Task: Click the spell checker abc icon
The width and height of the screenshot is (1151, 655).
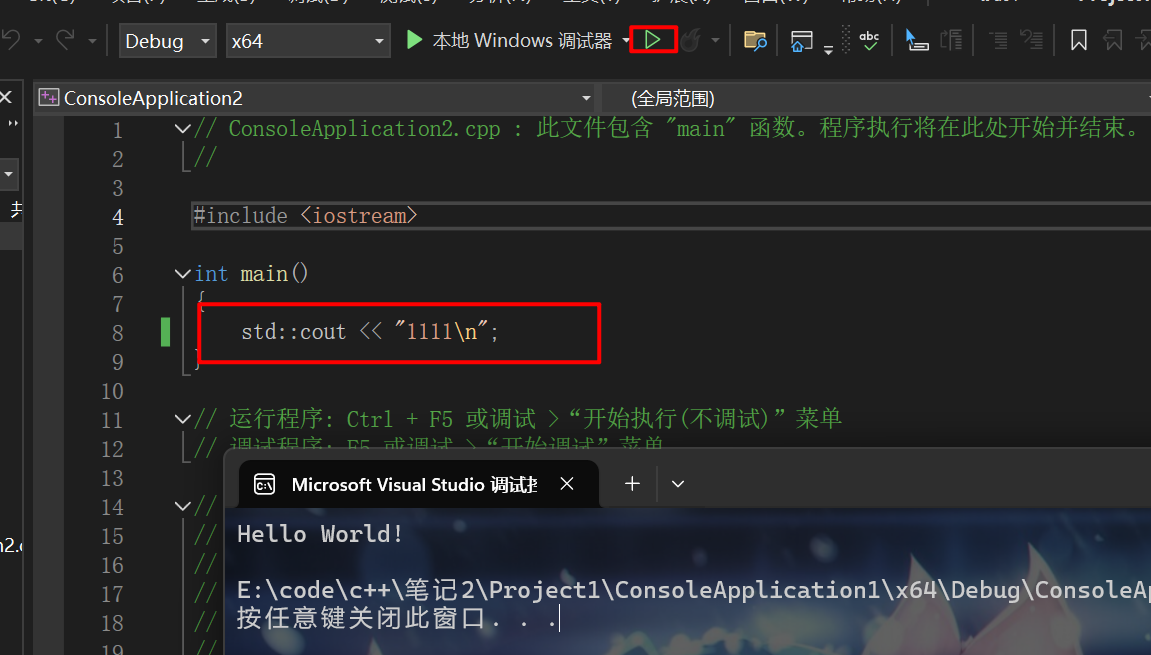Action: pyautogui.click(x=869, y=41)
